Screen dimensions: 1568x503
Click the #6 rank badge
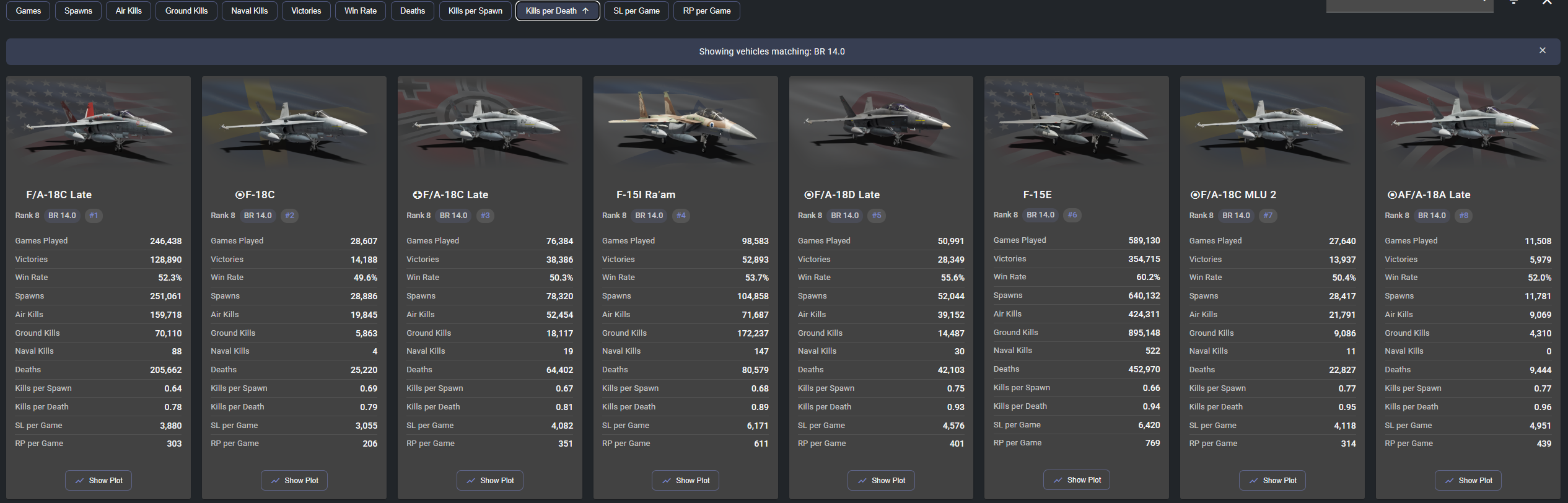(1072, 215)
